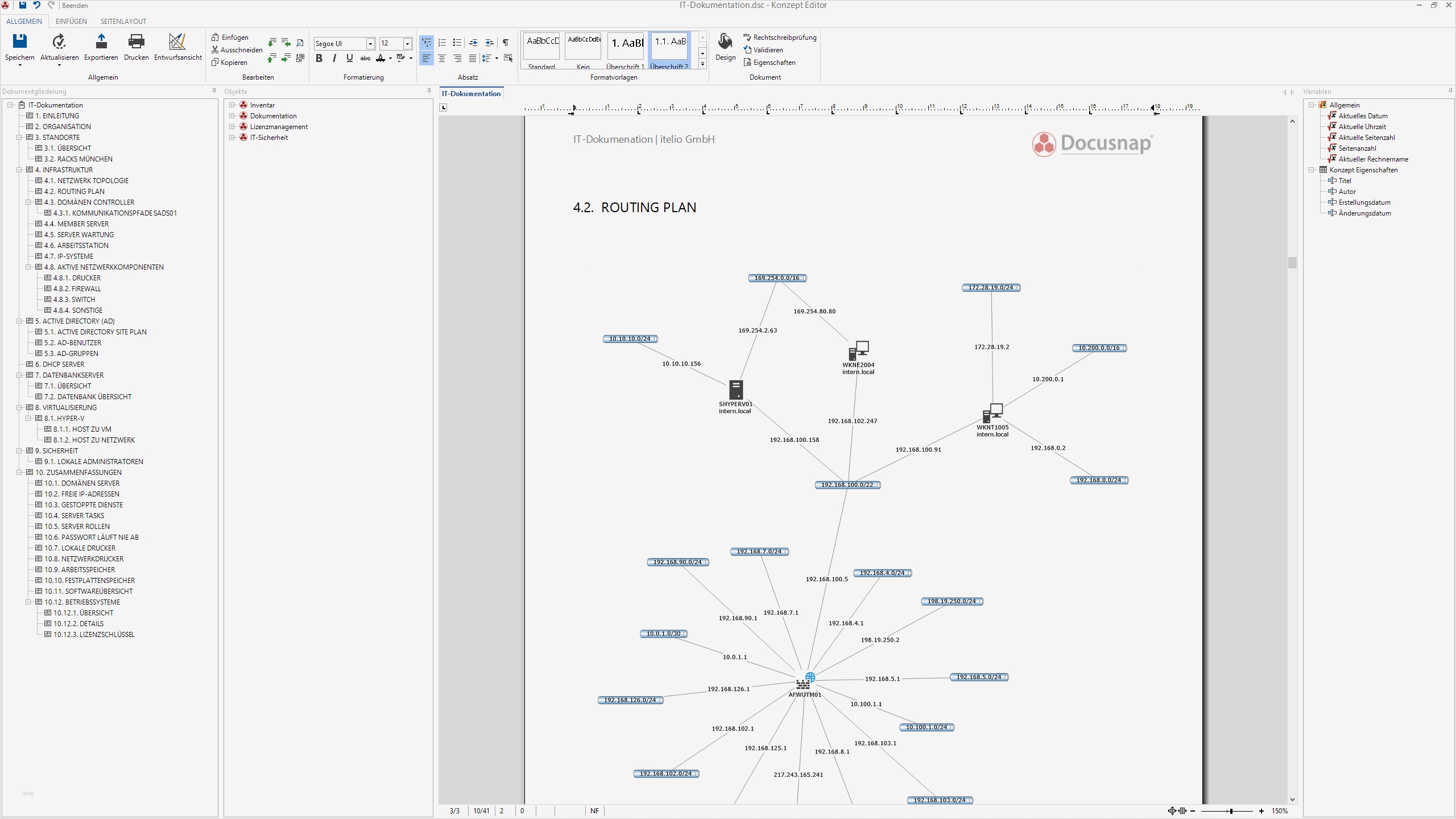Click the numbered list icon

point(442,43)
